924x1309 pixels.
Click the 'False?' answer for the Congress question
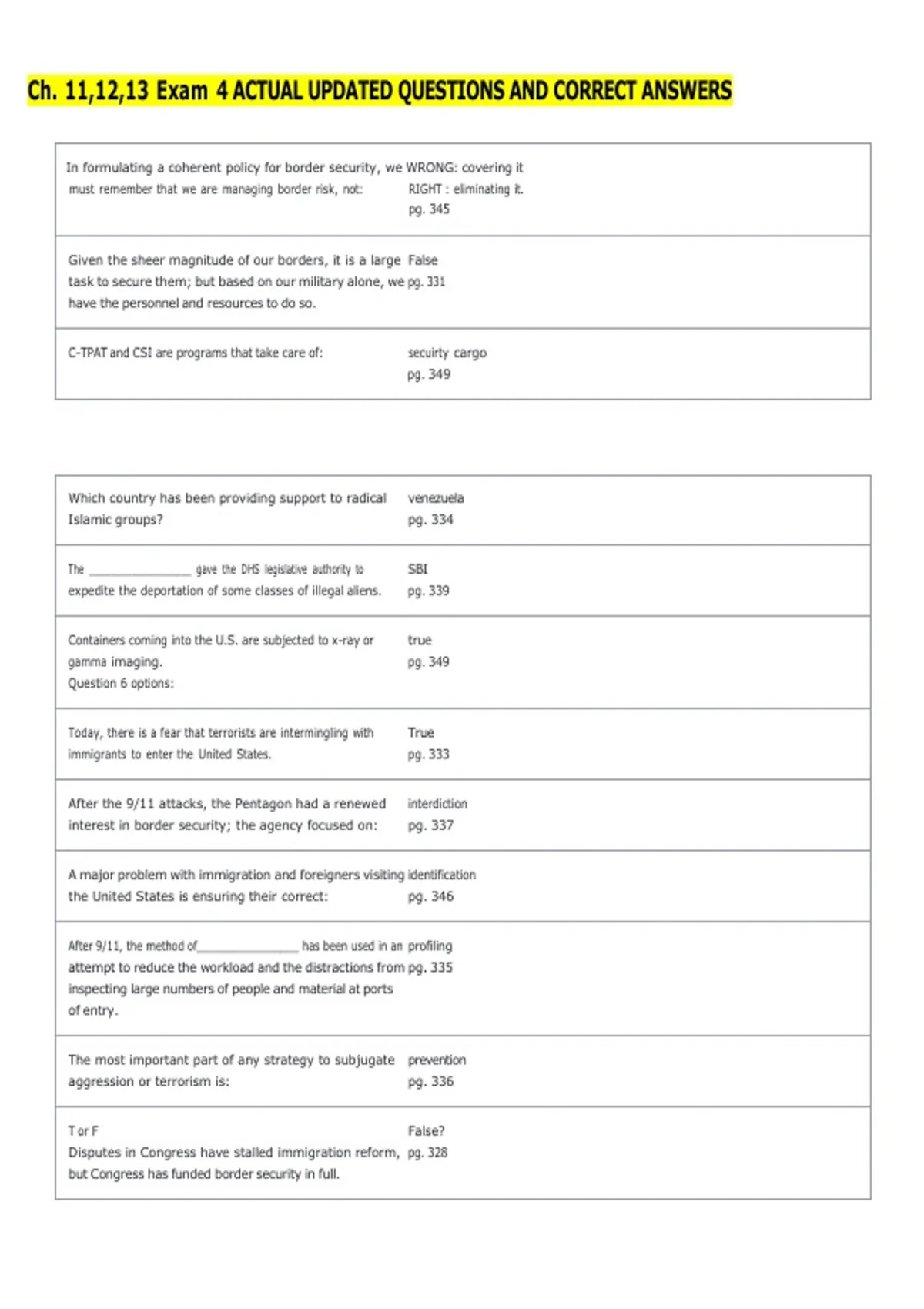pos(427,1130)
